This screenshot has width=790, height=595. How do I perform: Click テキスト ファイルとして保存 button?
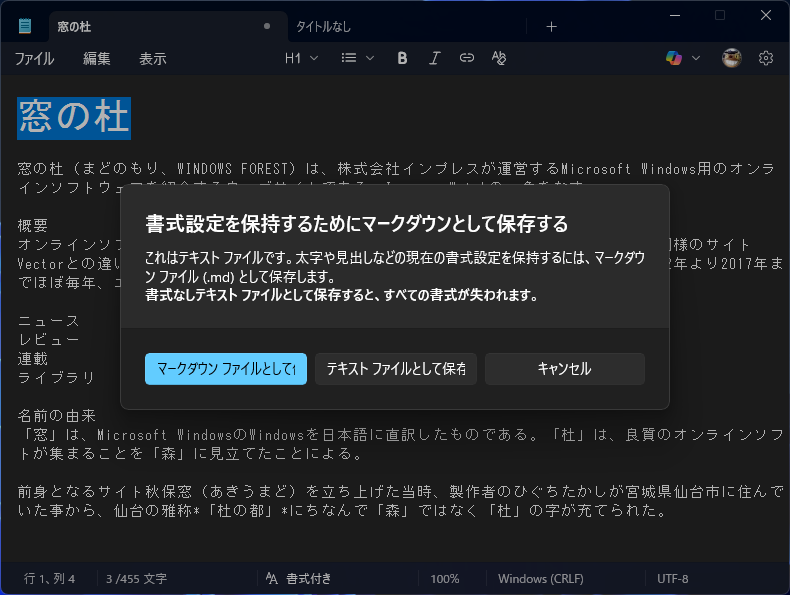tap(396, 369)
